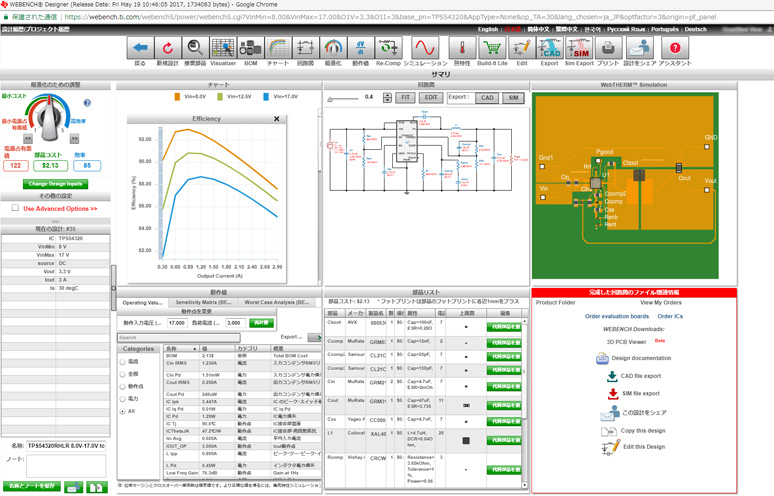The height and width of the screenshot is (496, 774).
Task: Click the select alternate part button for Cboot
Action: tap(503, 327)
